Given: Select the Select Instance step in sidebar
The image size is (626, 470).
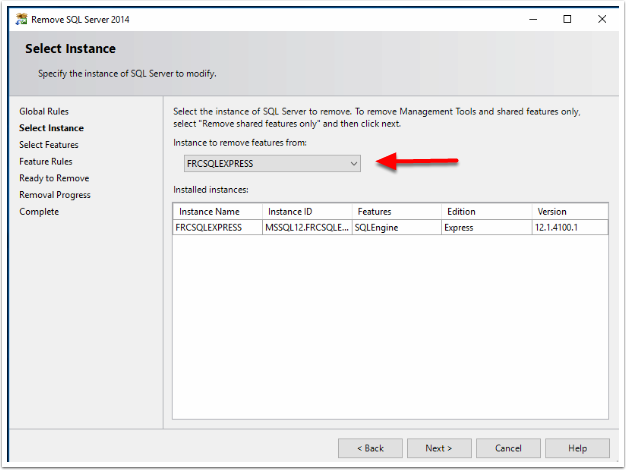Looking at the screenshot, I should pos(52,128).
